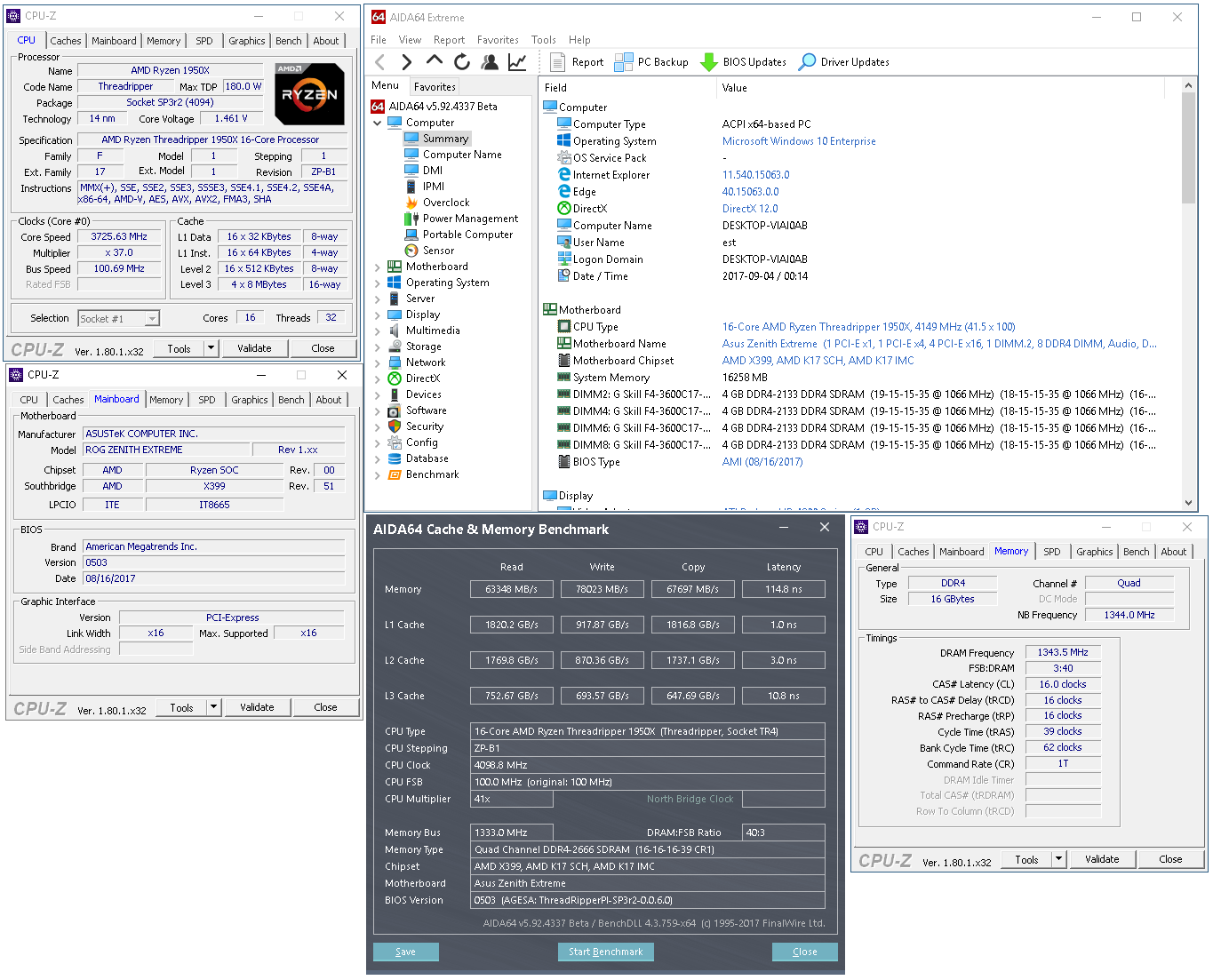Open the AIDA64 graph icon in toolbar
The image size is (1213, 980).
(517, 62)
